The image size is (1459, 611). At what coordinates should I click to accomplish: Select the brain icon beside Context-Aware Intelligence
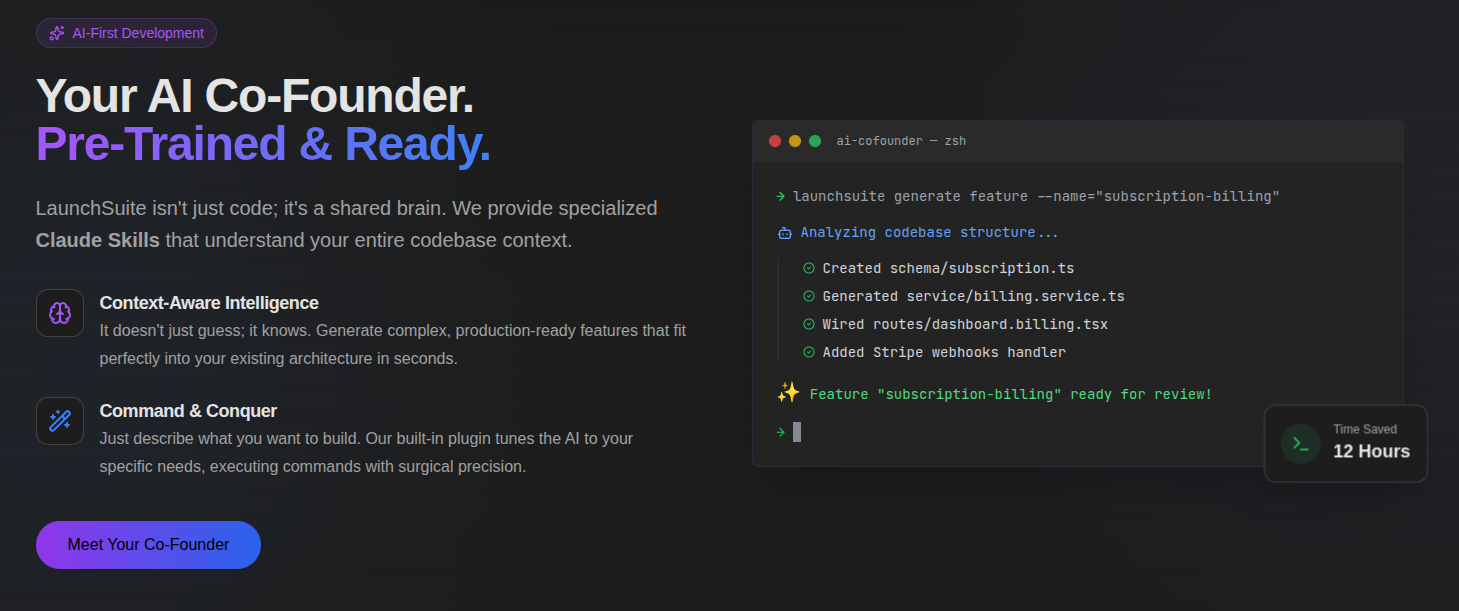click(x=60, y=313)
